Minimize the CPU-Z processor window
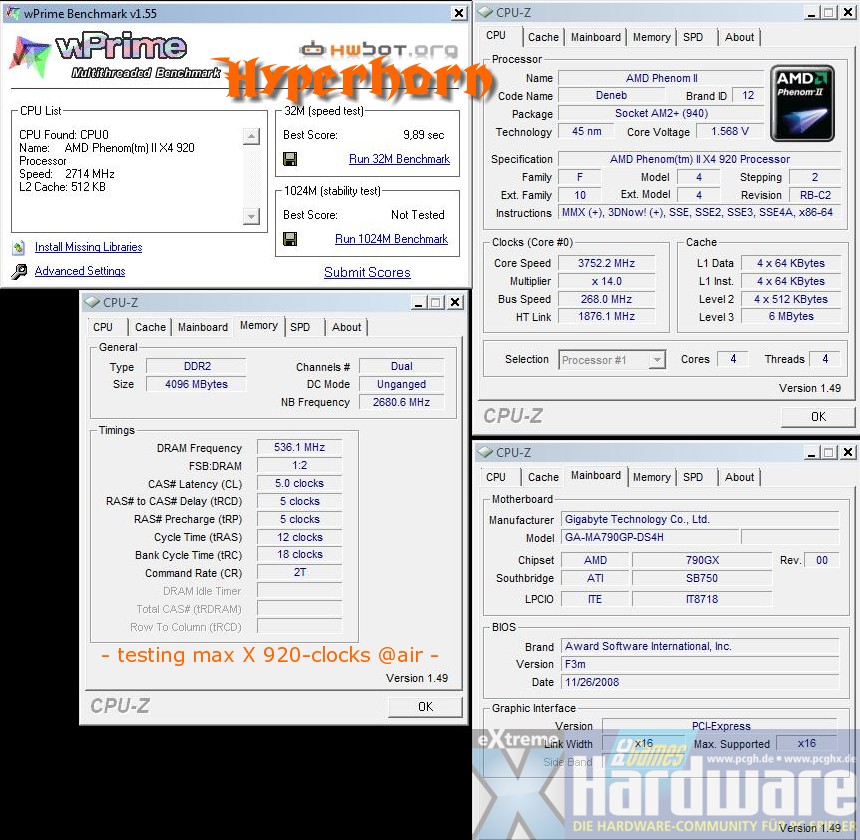 [812, 13]
